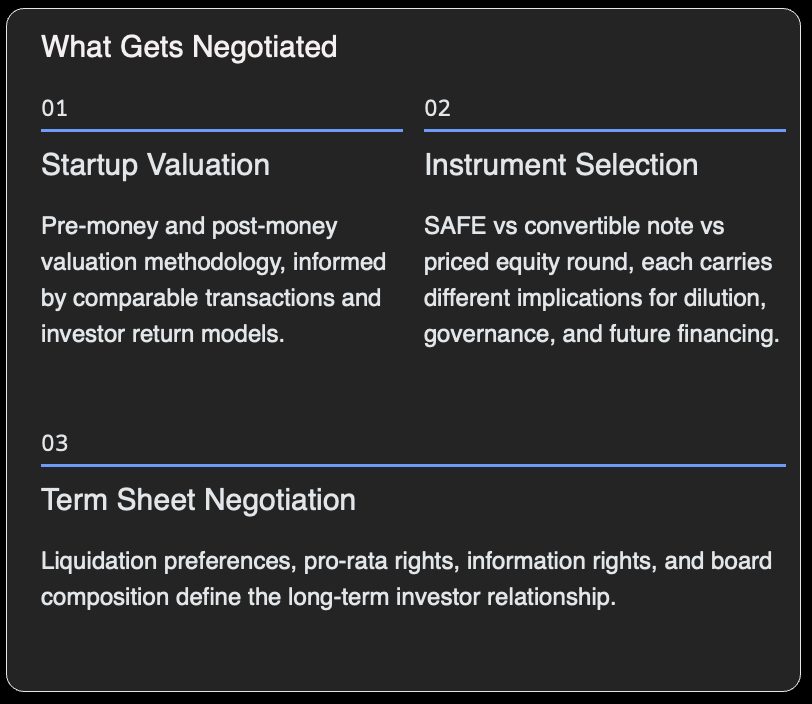Click the "What Gets Negotiated" title
The image size is (812, 704).
[x=189, y=47]
